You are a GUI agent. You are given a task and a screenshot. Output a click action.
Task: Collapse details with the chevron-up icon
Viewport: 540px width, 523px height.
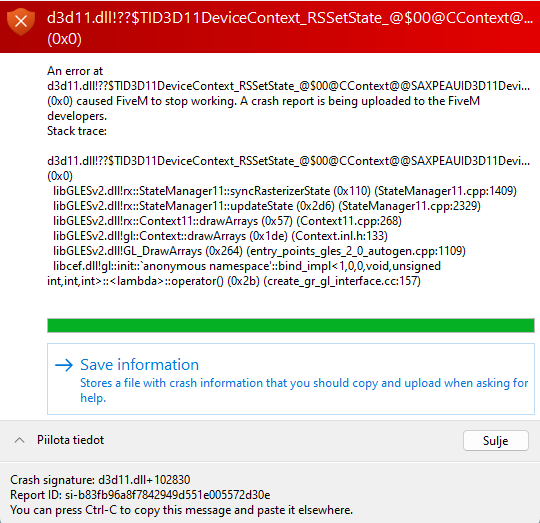[x=20, y=440]
